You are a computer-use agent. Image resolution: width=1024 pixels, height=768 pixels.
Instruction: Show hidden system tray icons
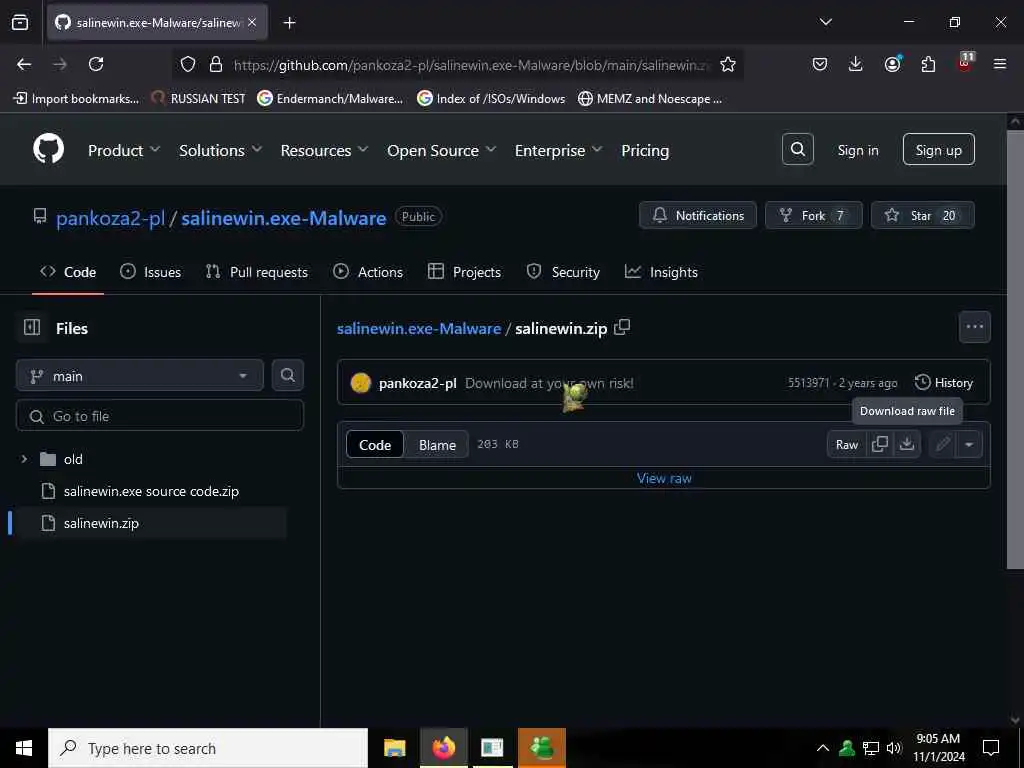pos(823,748)
